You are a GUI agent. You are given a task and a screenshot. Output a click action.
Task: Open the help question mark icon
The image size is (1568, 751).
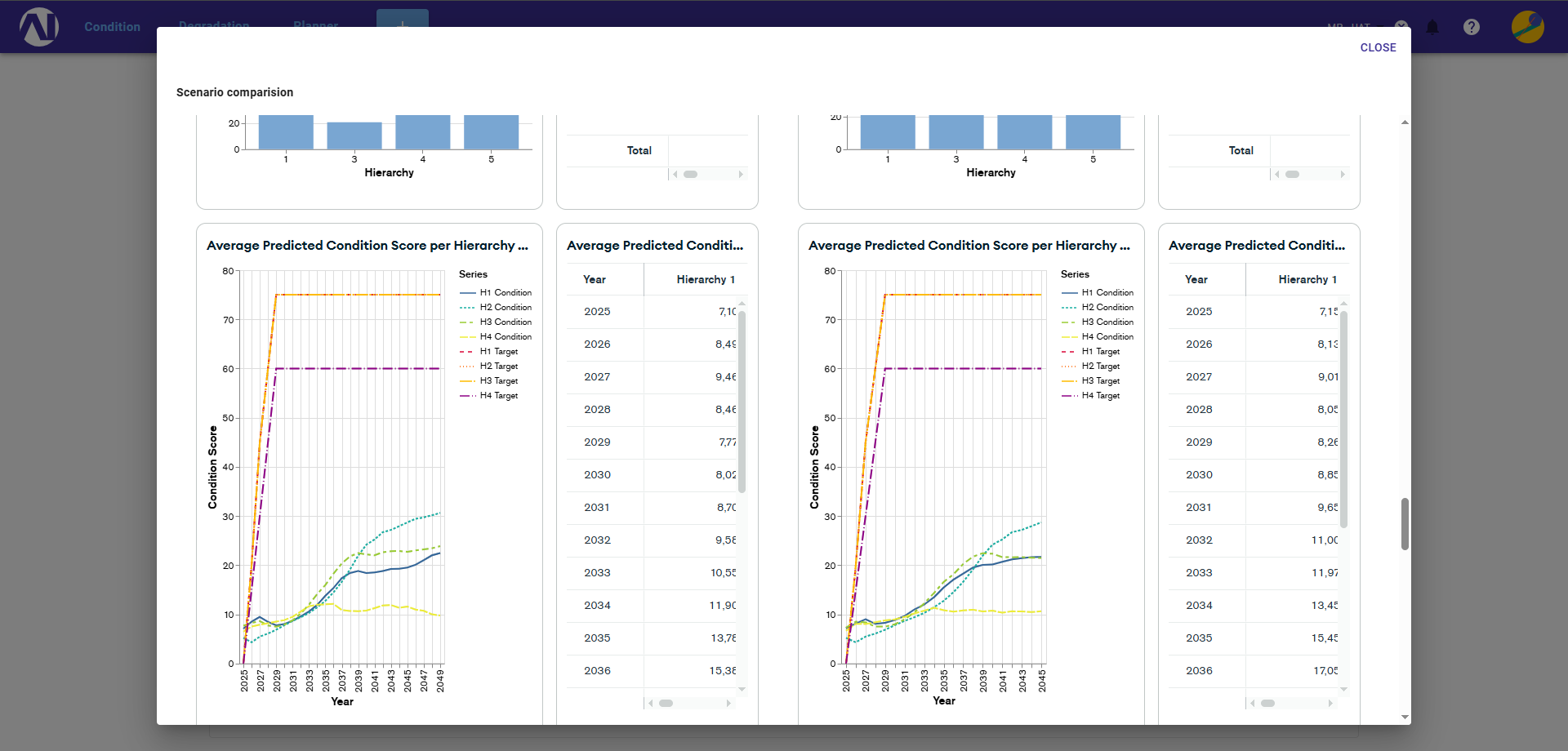tap(1472, 27)
